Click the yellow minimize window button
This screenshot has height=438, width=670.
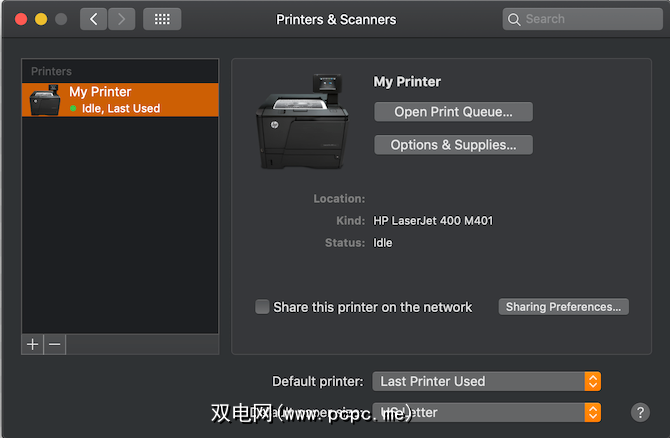[x=41, y=19]
